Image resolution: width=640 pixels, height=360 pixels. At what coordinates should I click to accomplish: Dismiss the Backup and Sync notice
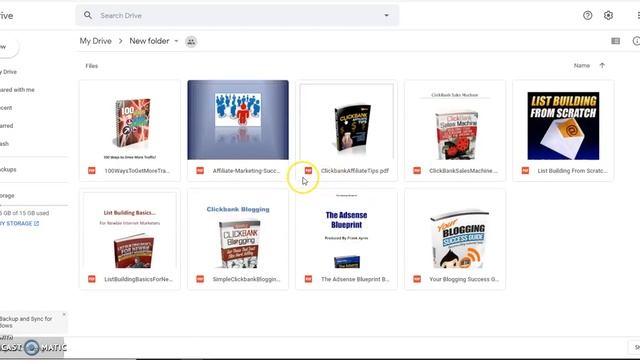tap(64, 314)
